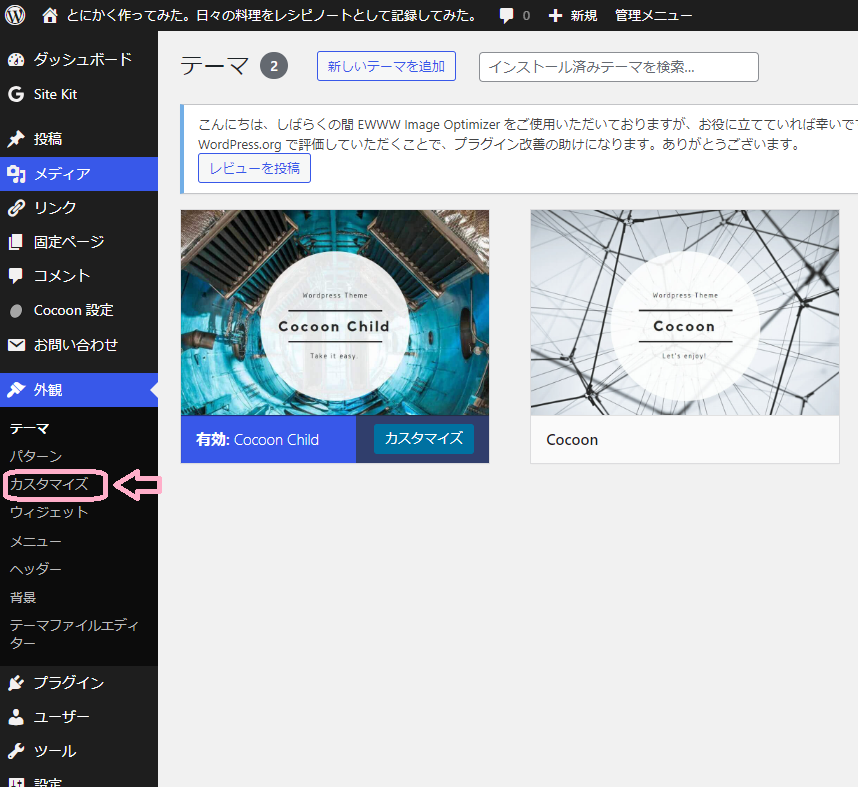The image size is (858, 787).
Task: Click the Cocoon Child theme screenshot
Action: (334, 312)
